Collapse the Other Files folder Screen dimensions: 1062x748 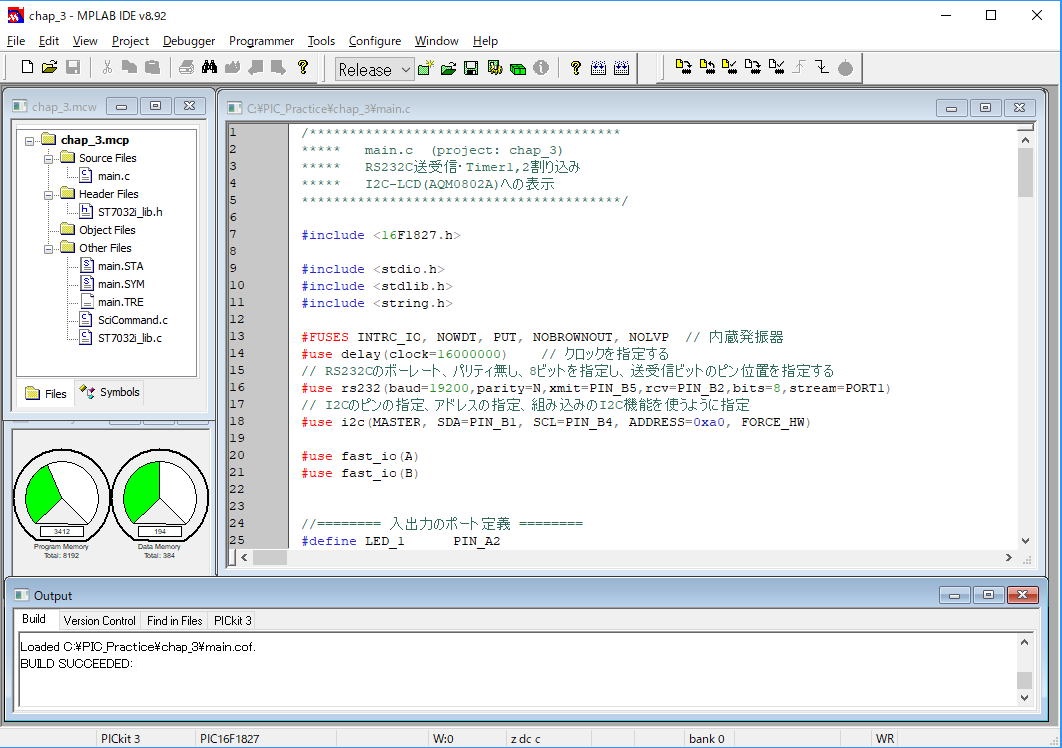tap(47, 248)
